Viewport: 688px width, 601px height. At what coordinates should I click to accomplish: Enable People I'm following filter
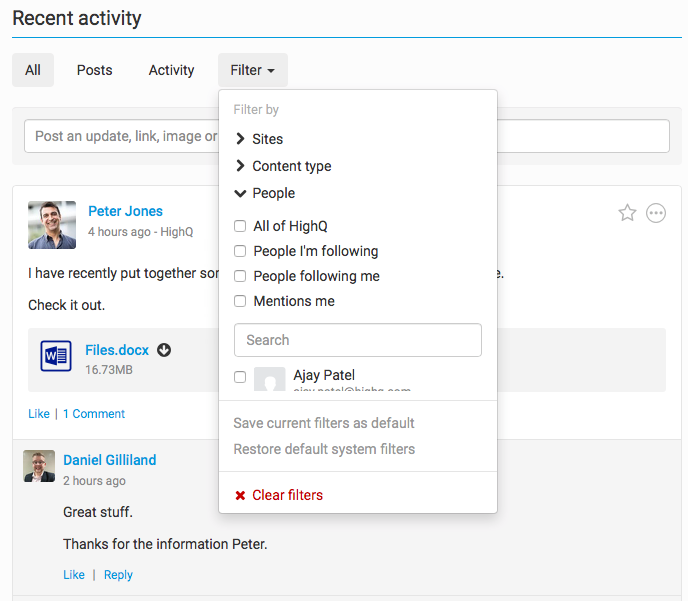pyautogui.click(x=240, y=251)
